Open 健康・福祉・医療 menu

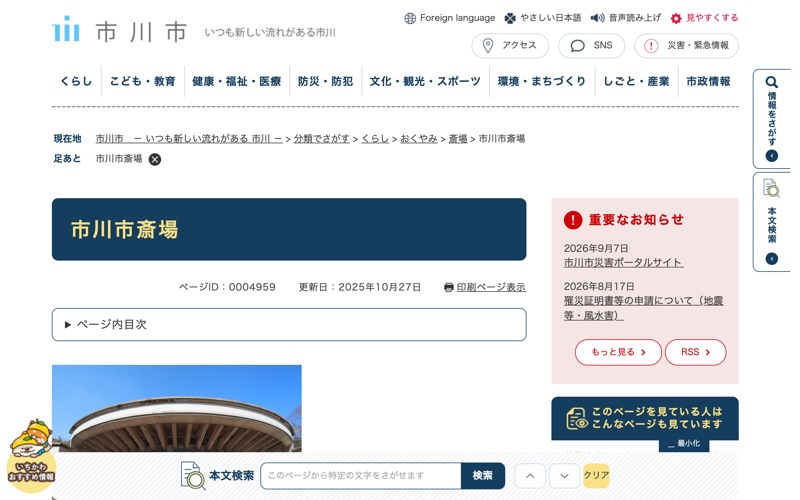tap(237, 81)
